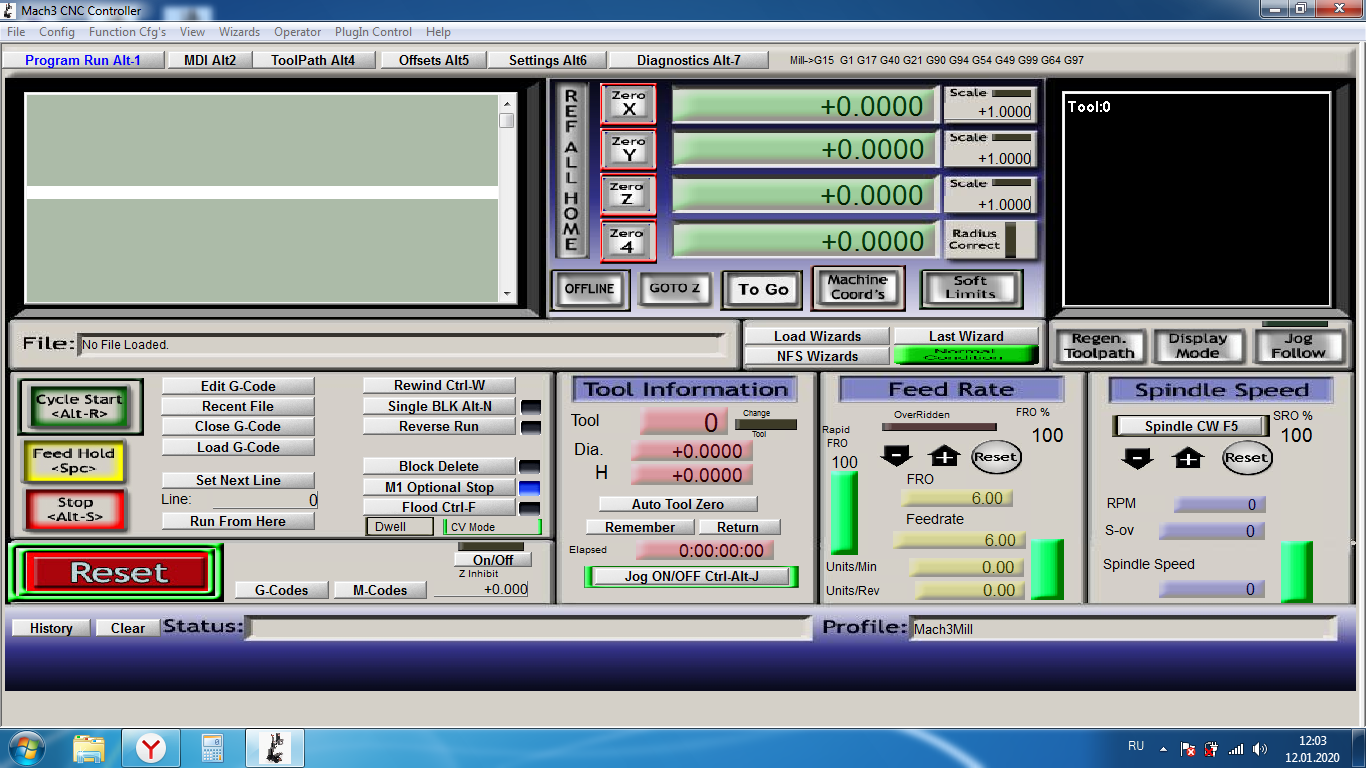Screen dimensions: 1366x768
Task: Click the battery power tray icon
Action: click(1211, 749)
